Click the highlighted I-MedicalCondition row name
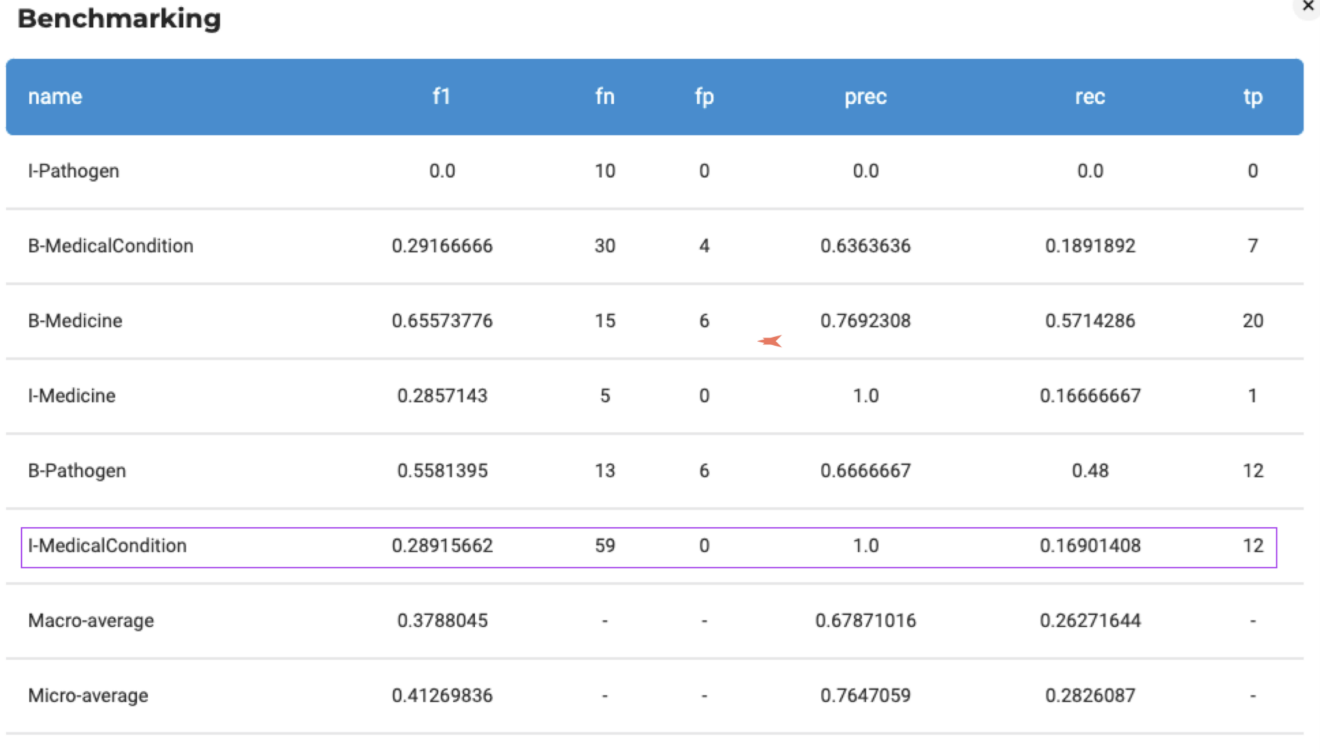The width and height of the screenshot is (1320, 751). 107,546
